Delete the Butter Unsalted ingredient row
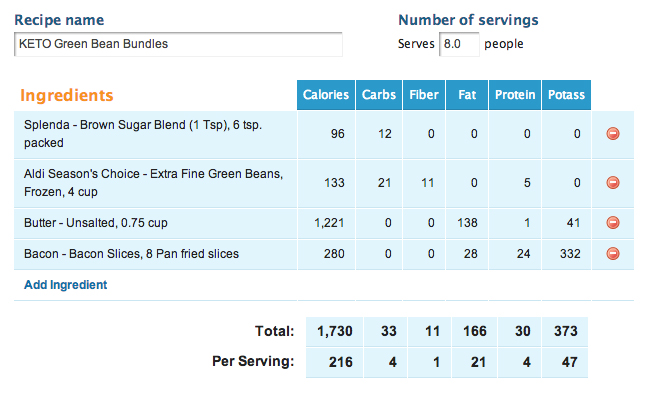 (613, 222)
